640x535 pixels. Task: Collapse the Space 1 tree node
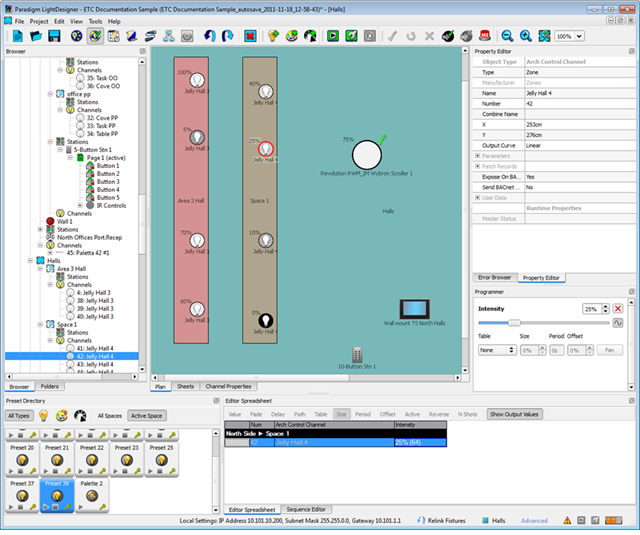point(40,324)
